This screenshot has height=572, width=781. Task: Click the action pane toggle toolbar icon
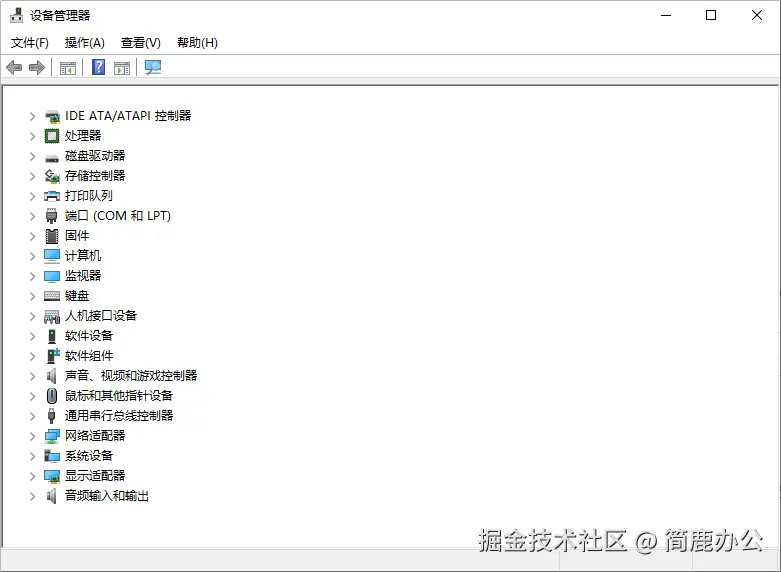(122, 68)
